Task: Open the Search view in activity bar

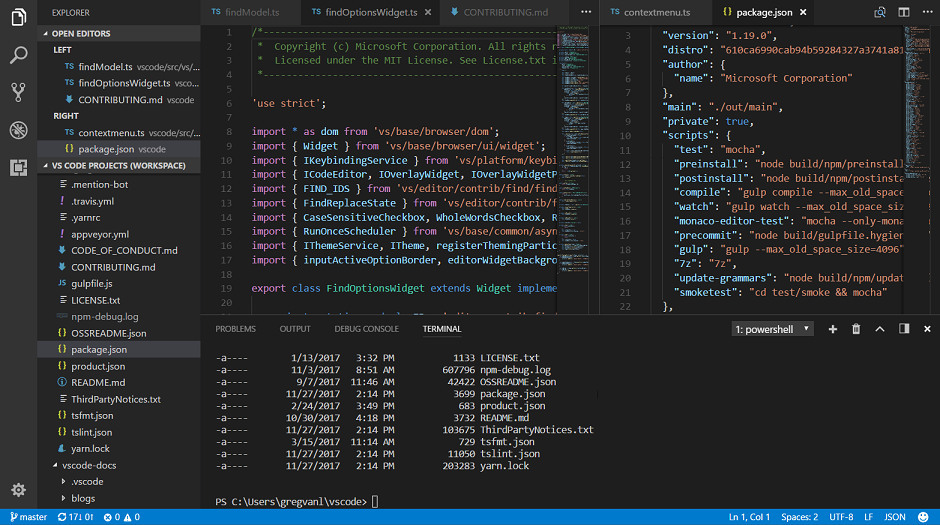Action: [x=19, y=55]
